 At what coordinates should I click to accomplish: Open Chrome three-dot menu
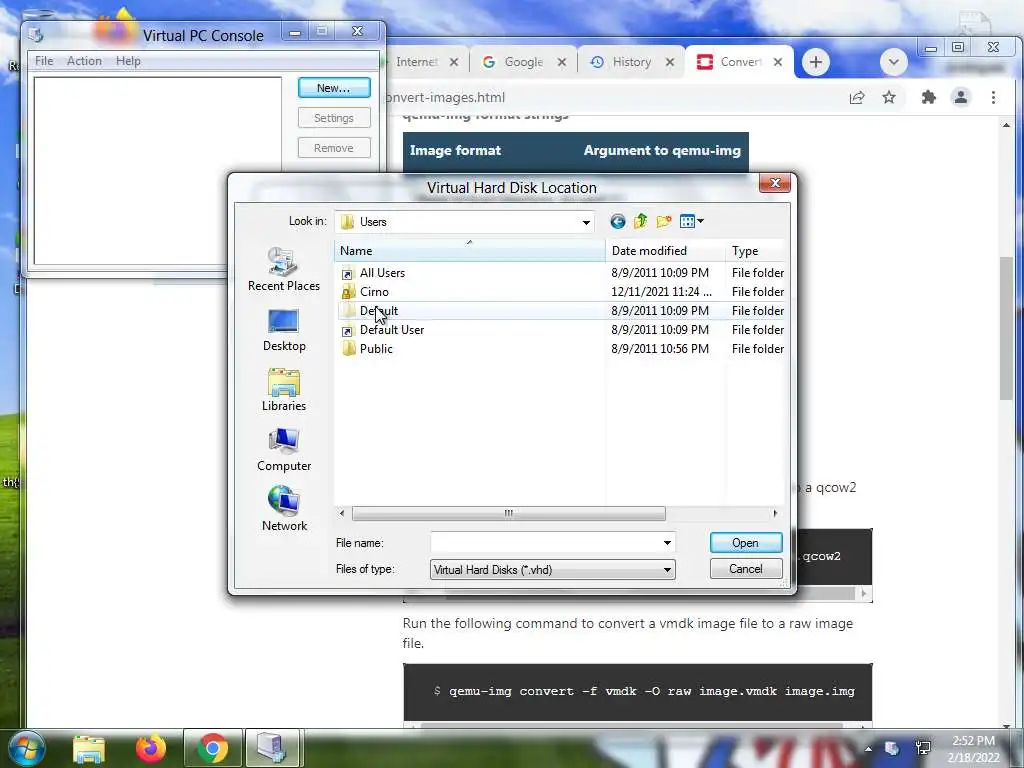pyautogui.click(x=993, y=97)
